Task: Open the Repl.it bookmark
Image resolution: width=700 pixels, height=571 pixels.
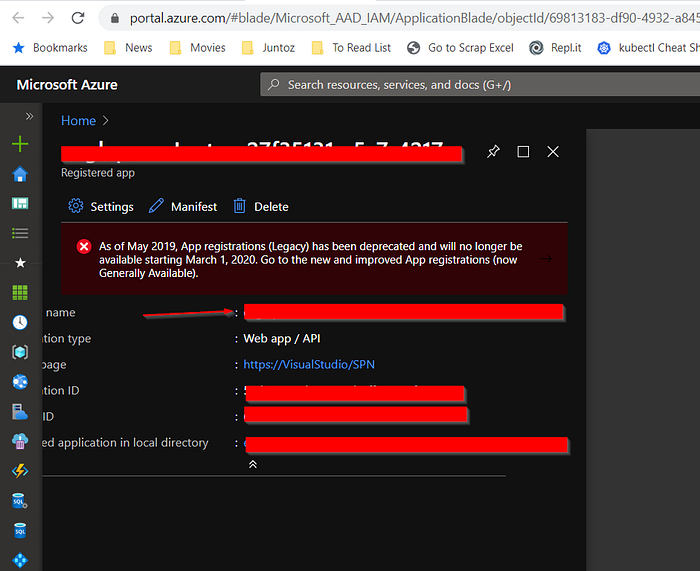Action: click(x=555, y=48)
